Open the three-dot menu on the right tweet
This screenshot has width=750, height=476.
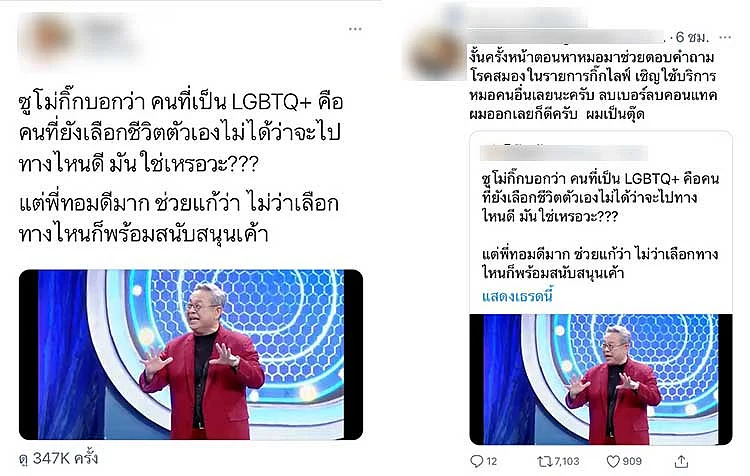tap(725, 37)
